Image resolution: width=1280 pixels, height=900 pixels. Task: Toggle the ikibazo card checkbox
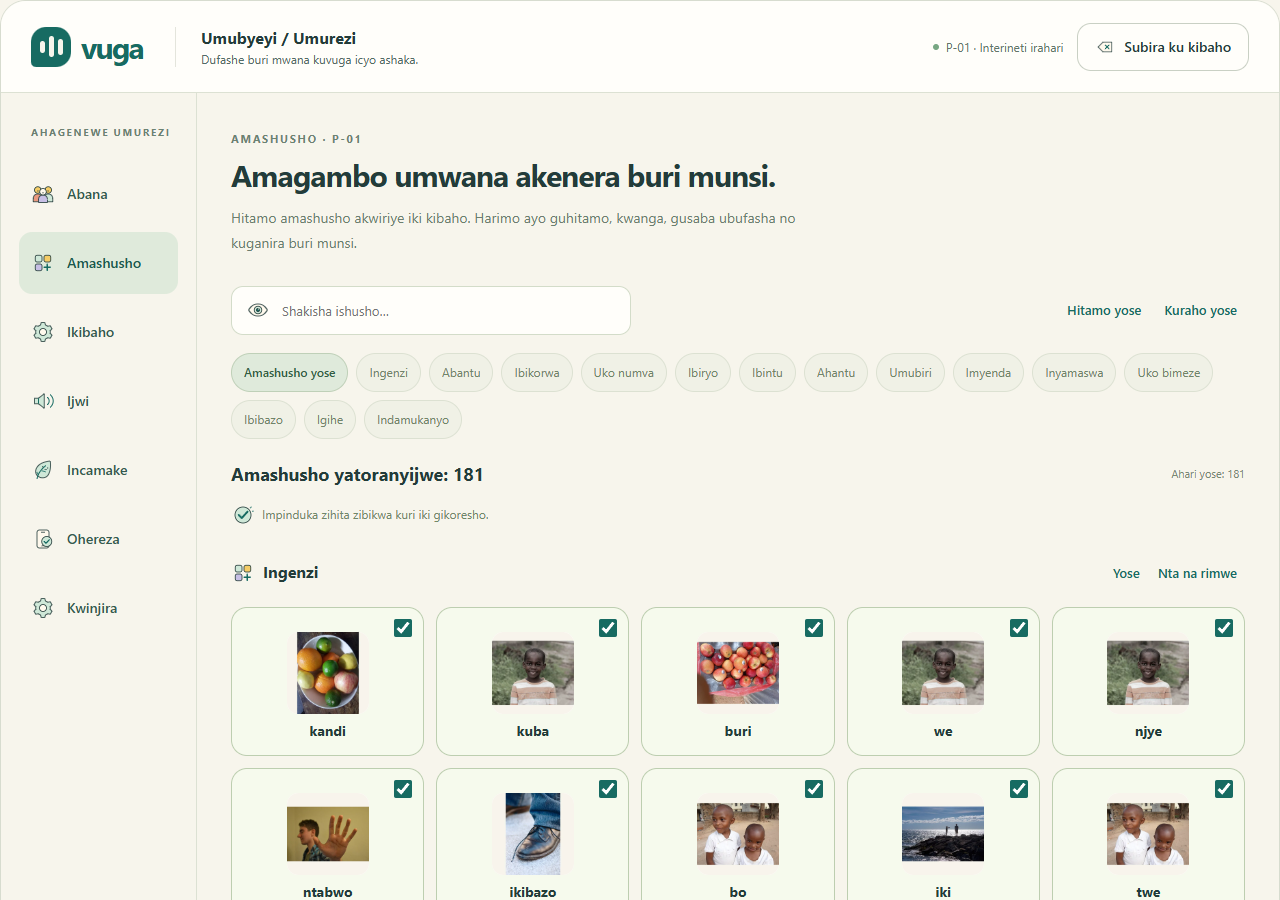(x=608, y=789)
